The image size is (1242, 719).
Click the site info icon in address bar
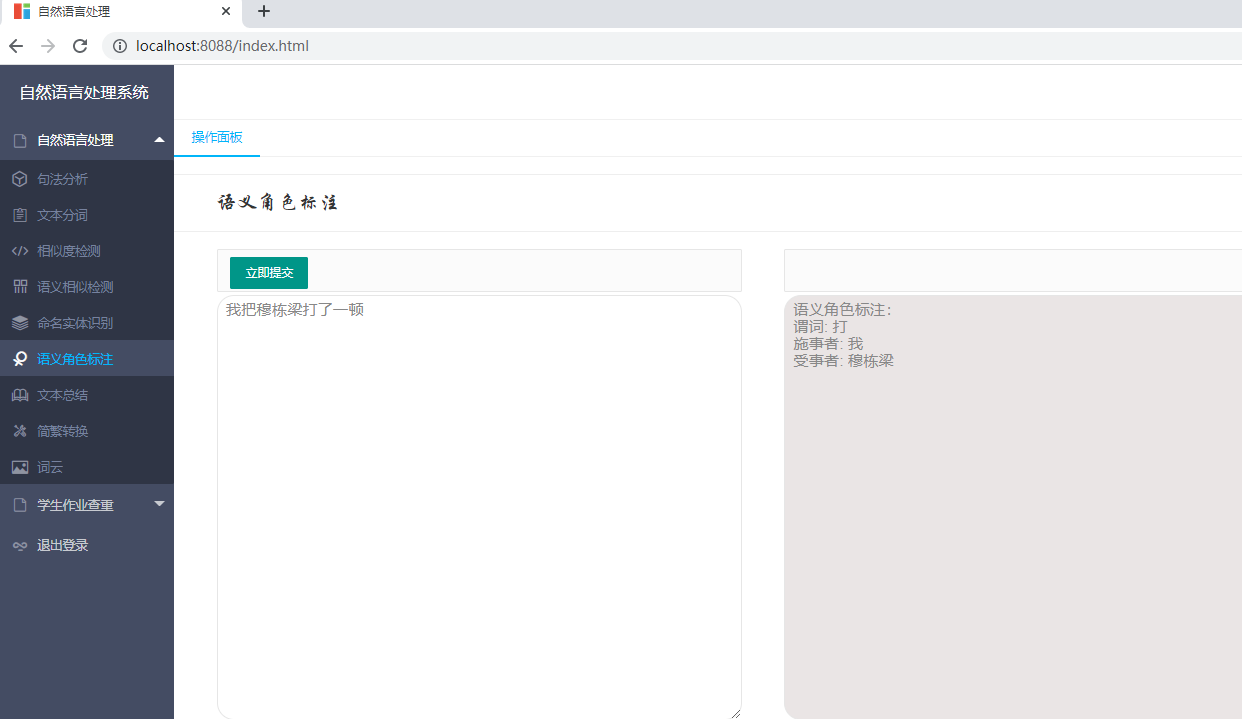click(x=120, y=46)
